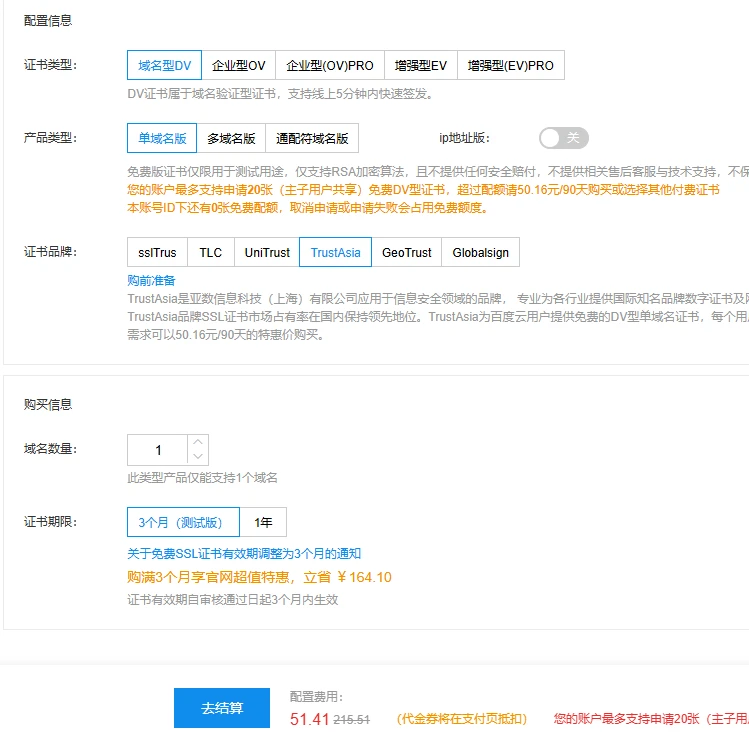
Task: Pick the 增强型EV certificate type
Action: pyautogui.click(x=420, y=65)
